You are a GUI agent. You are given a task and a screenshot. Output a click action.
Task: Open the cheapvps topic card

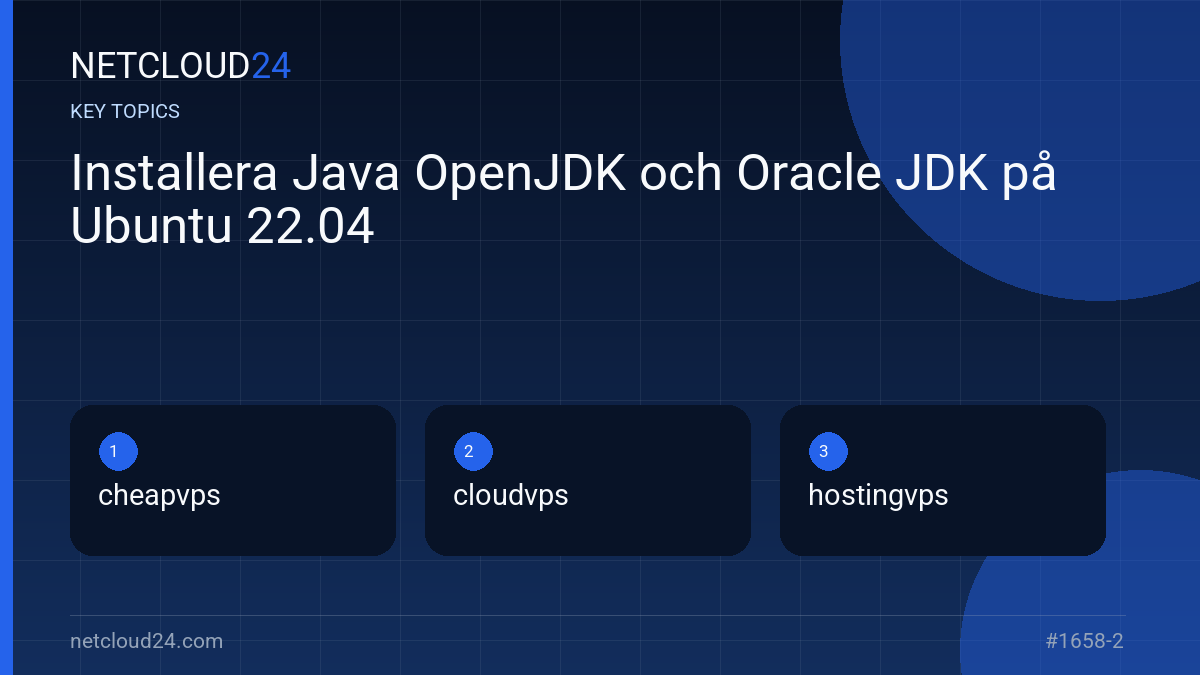pyautogui.click(x=233, y=480)
